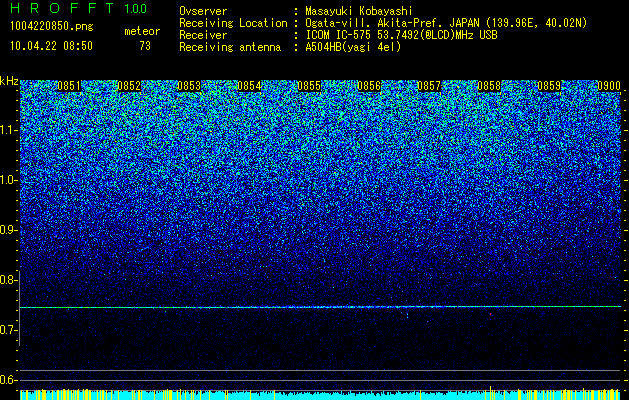Click the Receiver label text
The image size is (629, 400).
coord(203,35)
